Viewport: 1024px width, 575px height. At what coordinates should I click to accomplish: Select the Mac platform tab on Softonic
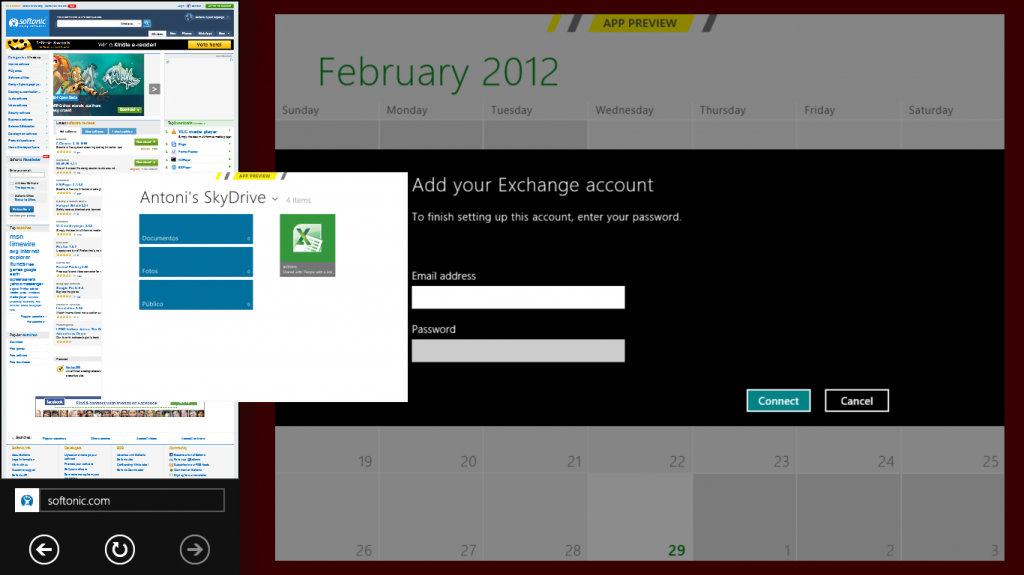tap(173, 33)
